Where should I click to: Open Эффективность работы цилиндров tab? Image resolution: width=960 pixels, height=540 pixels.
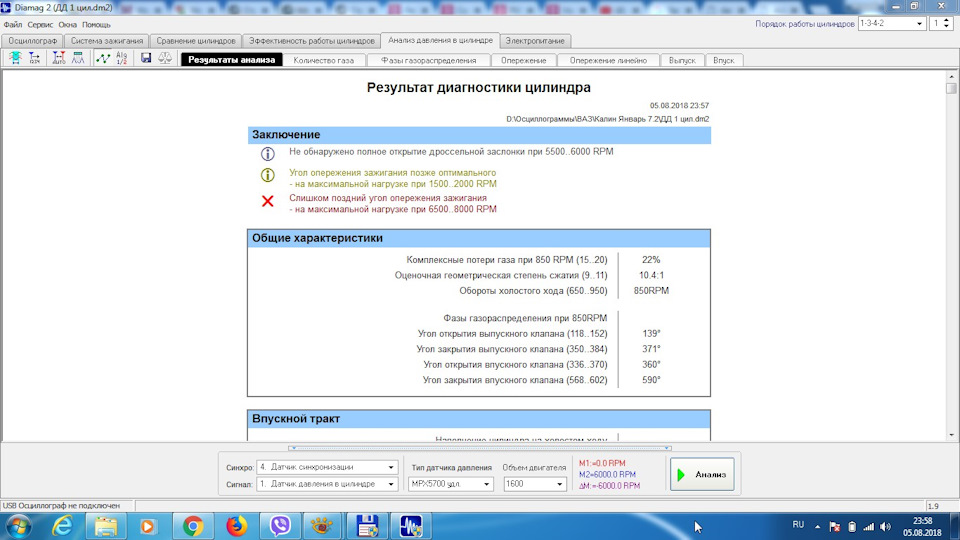pos(312,41)
